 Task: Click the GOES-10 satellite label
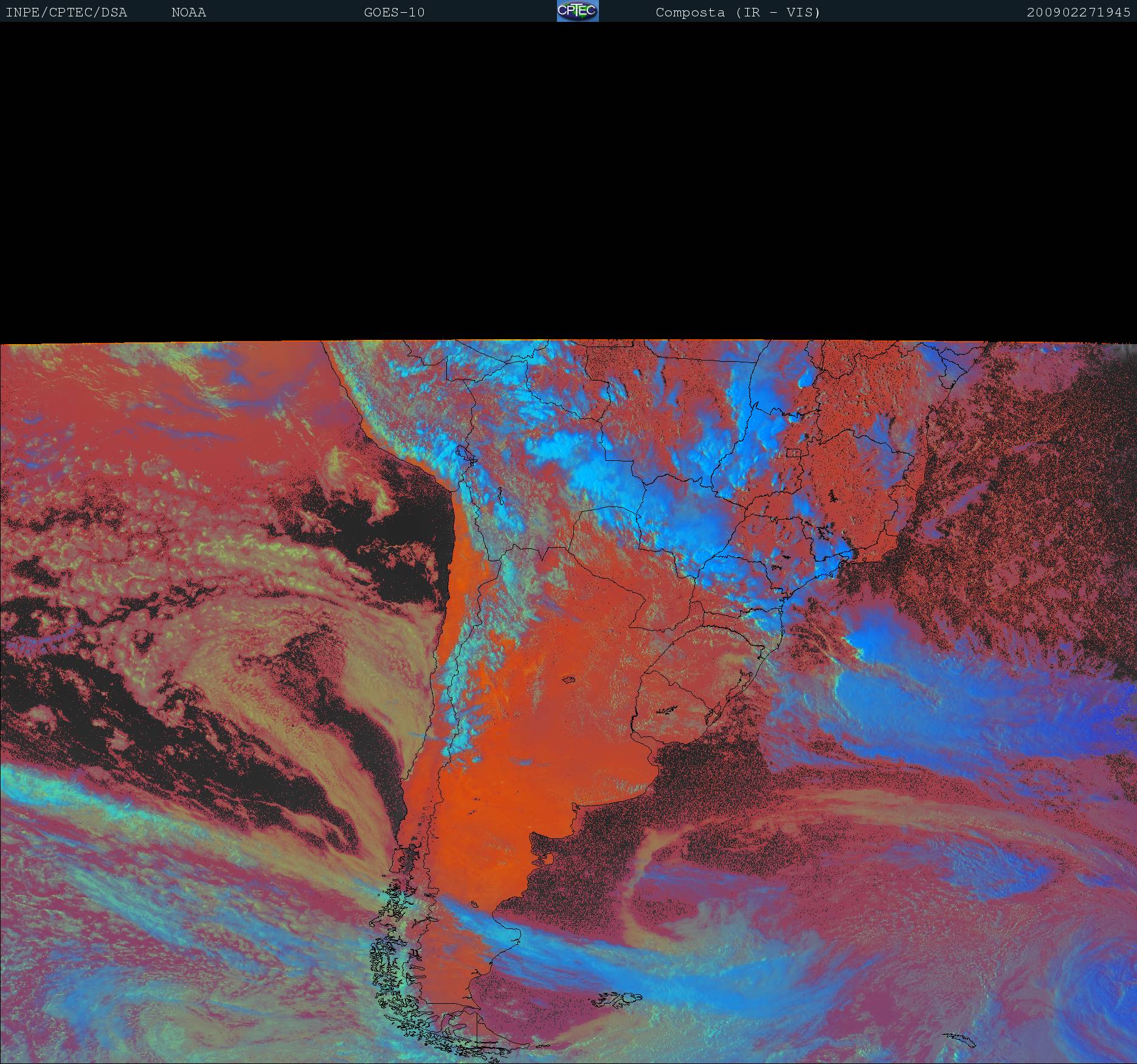(x=394, y=13)
